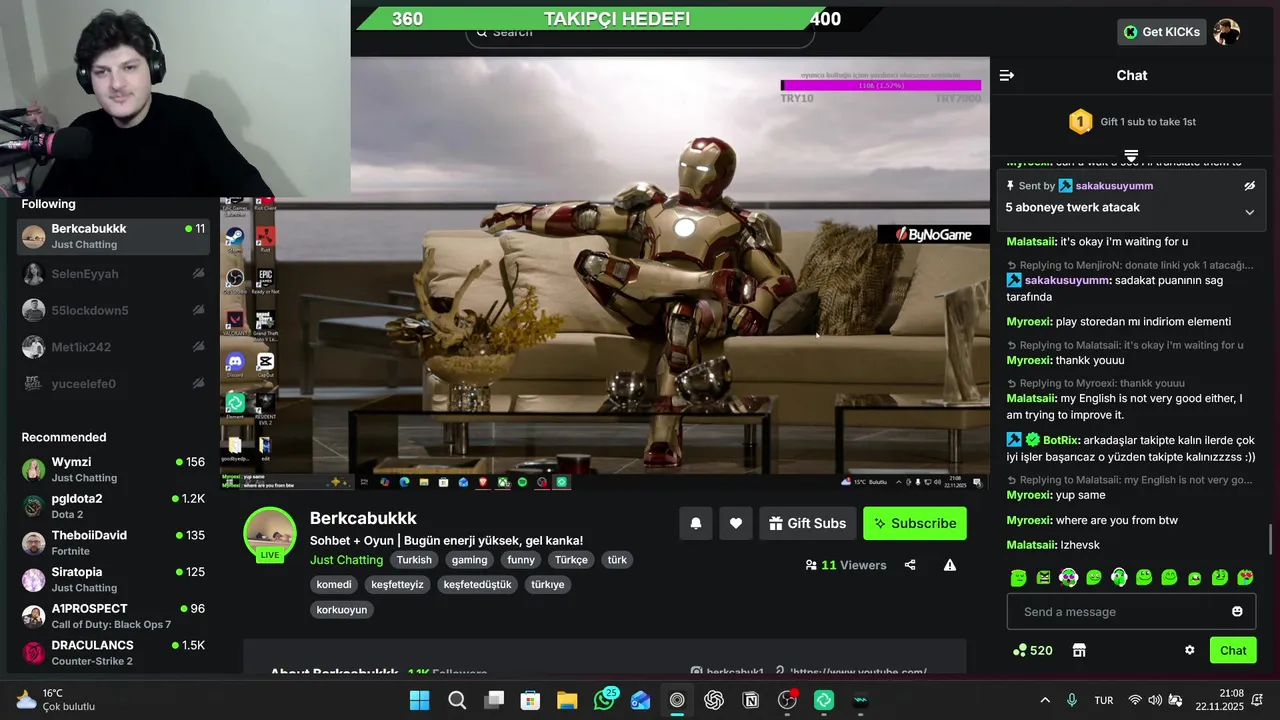
Task: Insert the angry square green emote
Action: point(1044,578)
